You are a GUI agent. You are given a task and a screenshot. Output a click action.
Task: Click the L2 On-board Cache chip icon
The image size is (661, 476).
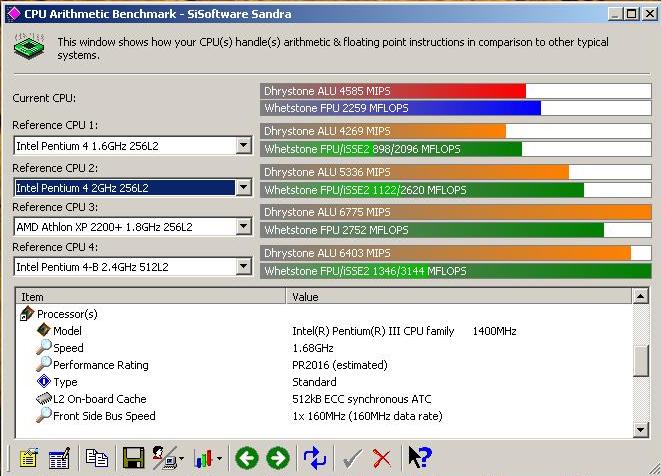pos(44,398)
